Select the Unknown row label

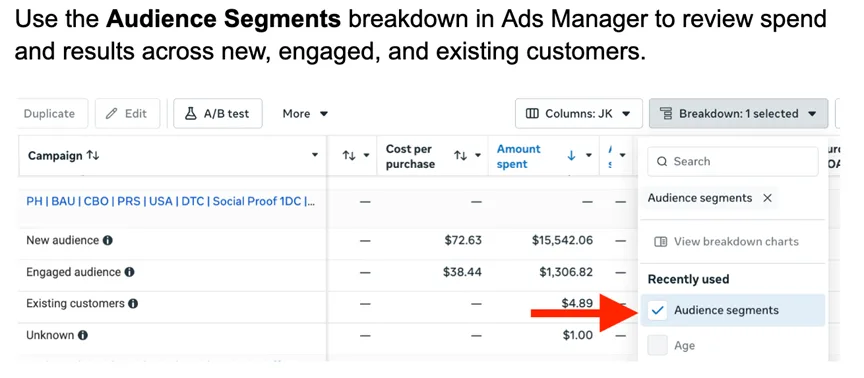(x=50, y=335)
